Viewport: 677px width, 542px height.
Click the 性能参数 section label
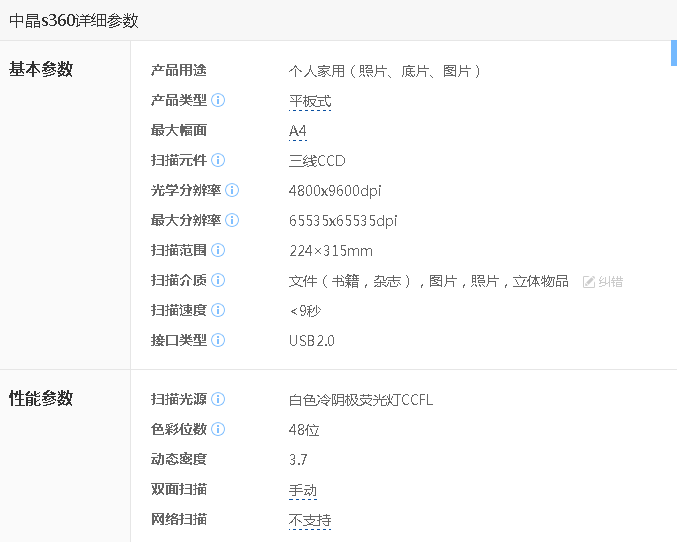(41, 398)
